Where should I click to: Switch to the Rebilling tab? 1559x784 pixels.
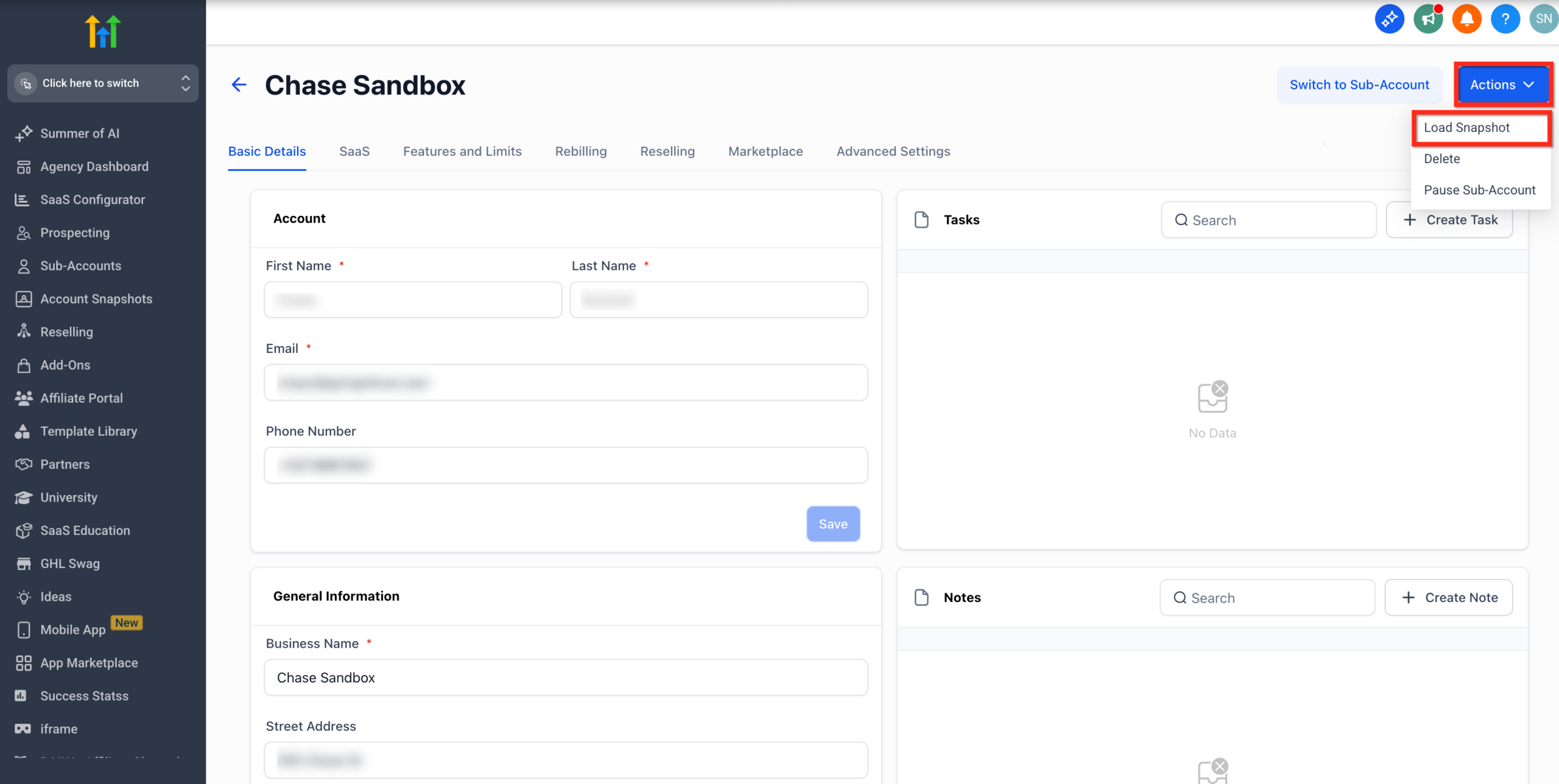click(580, 152)
